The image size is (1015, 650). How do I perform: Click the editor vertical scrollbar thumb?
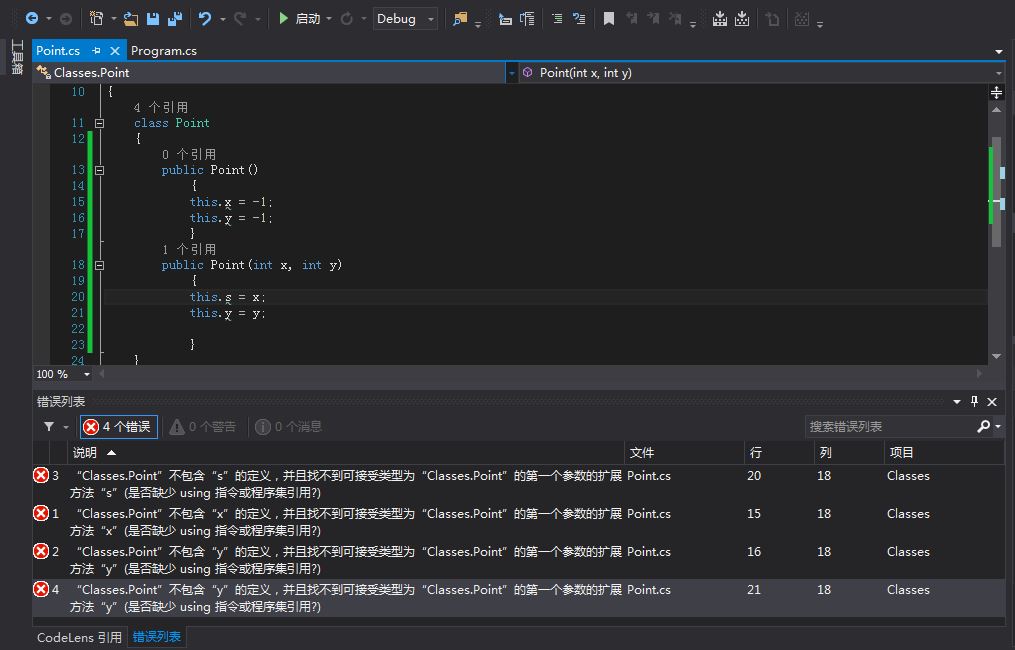(997, 192)
